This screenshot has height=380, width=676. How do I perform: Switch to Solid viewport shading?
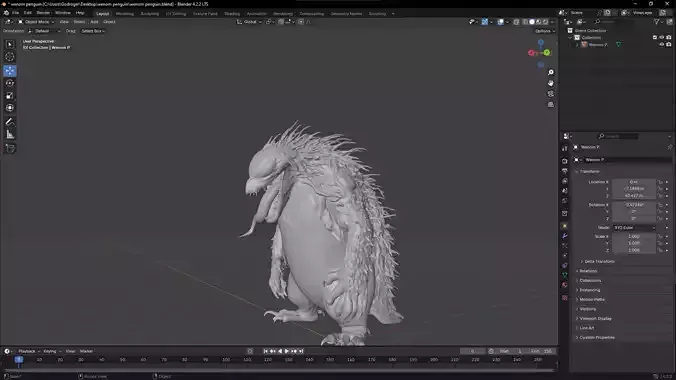532,22
